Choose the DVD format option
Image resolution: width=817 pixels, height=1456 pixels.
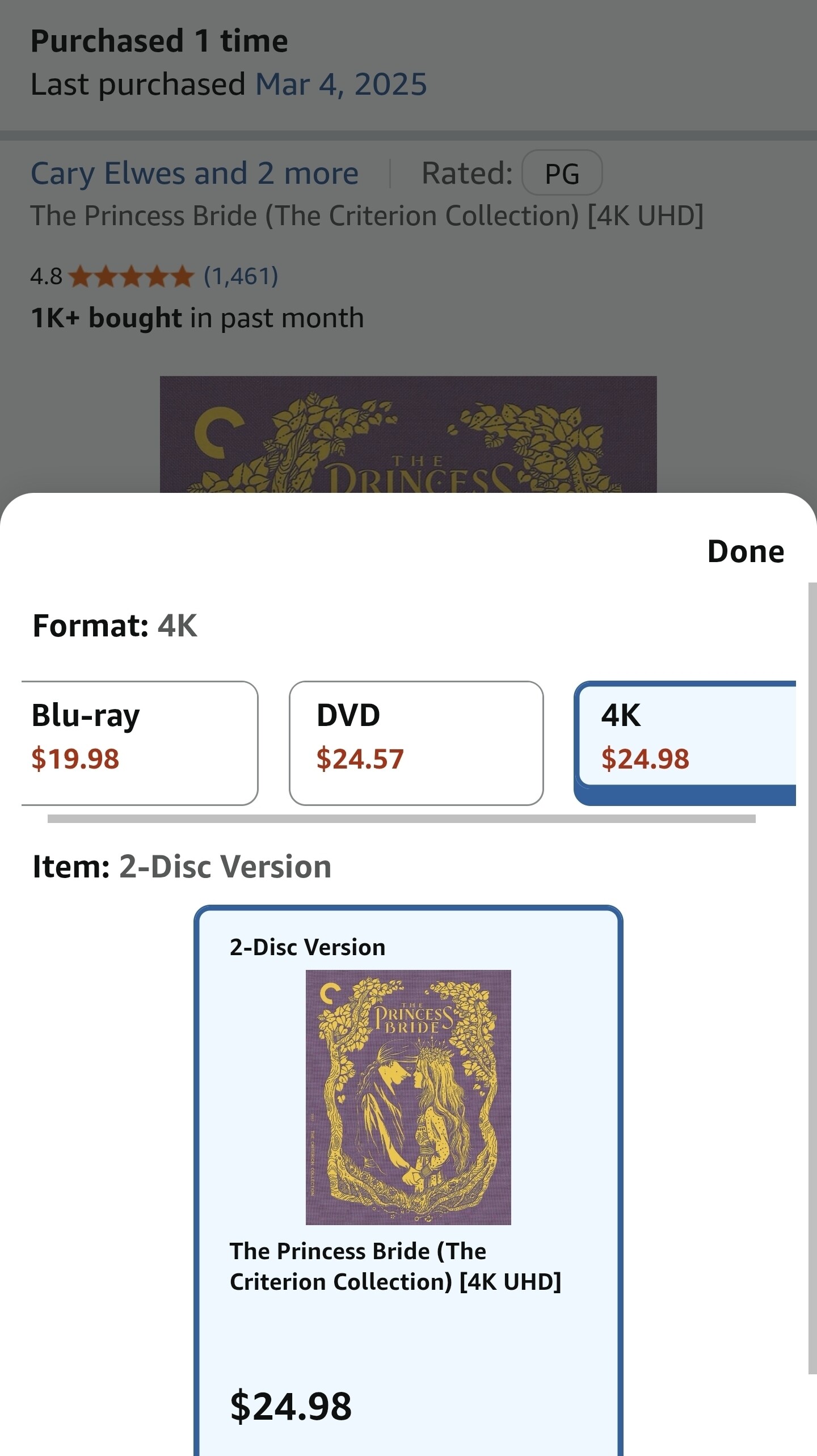pyautogui.click(x=416, y=743)
